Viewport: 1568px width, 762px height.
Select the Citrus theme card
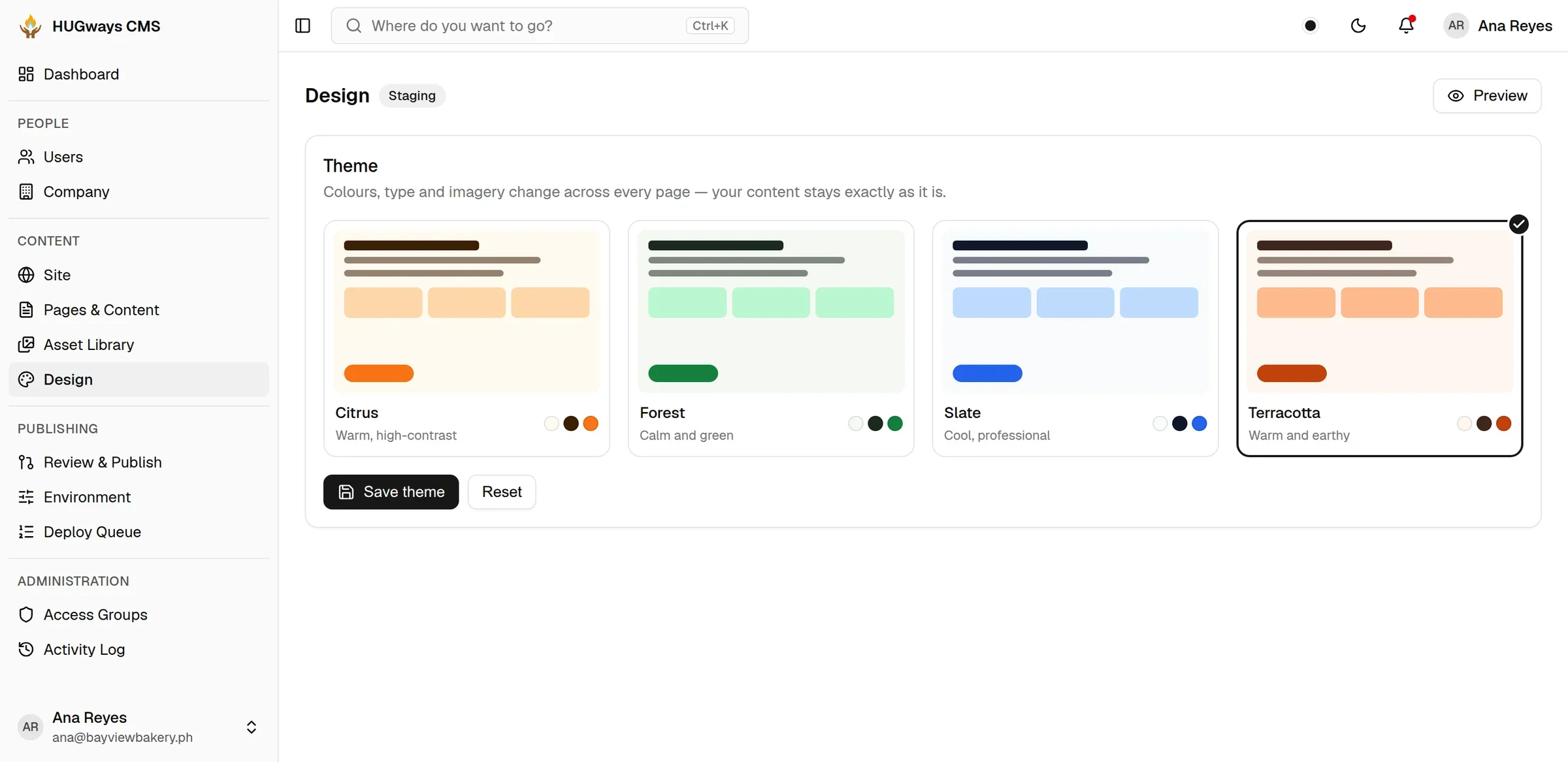tap(466, 338)
